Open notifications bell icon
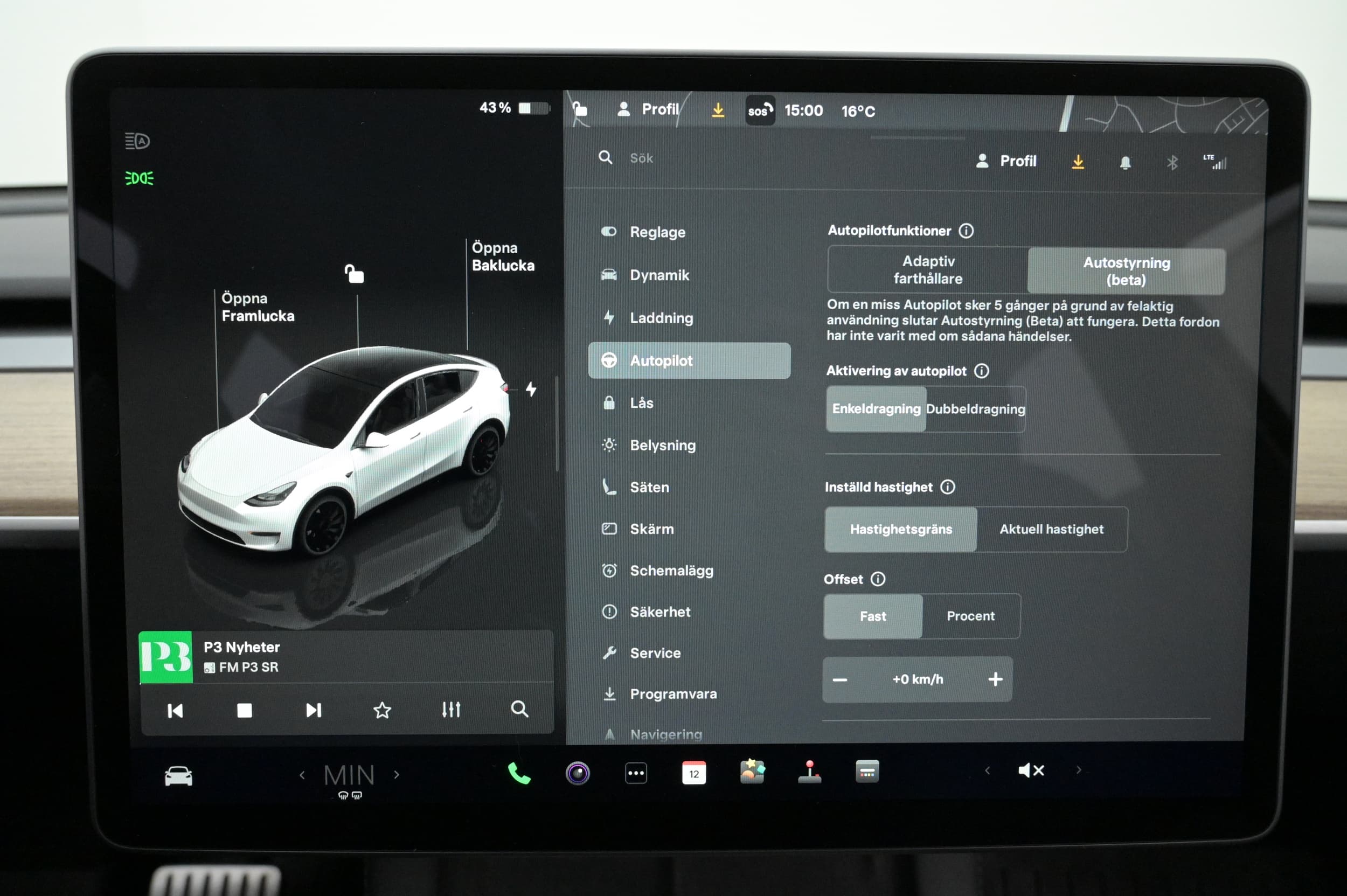Screen dimensions: 1347x896 point(1125,163)
